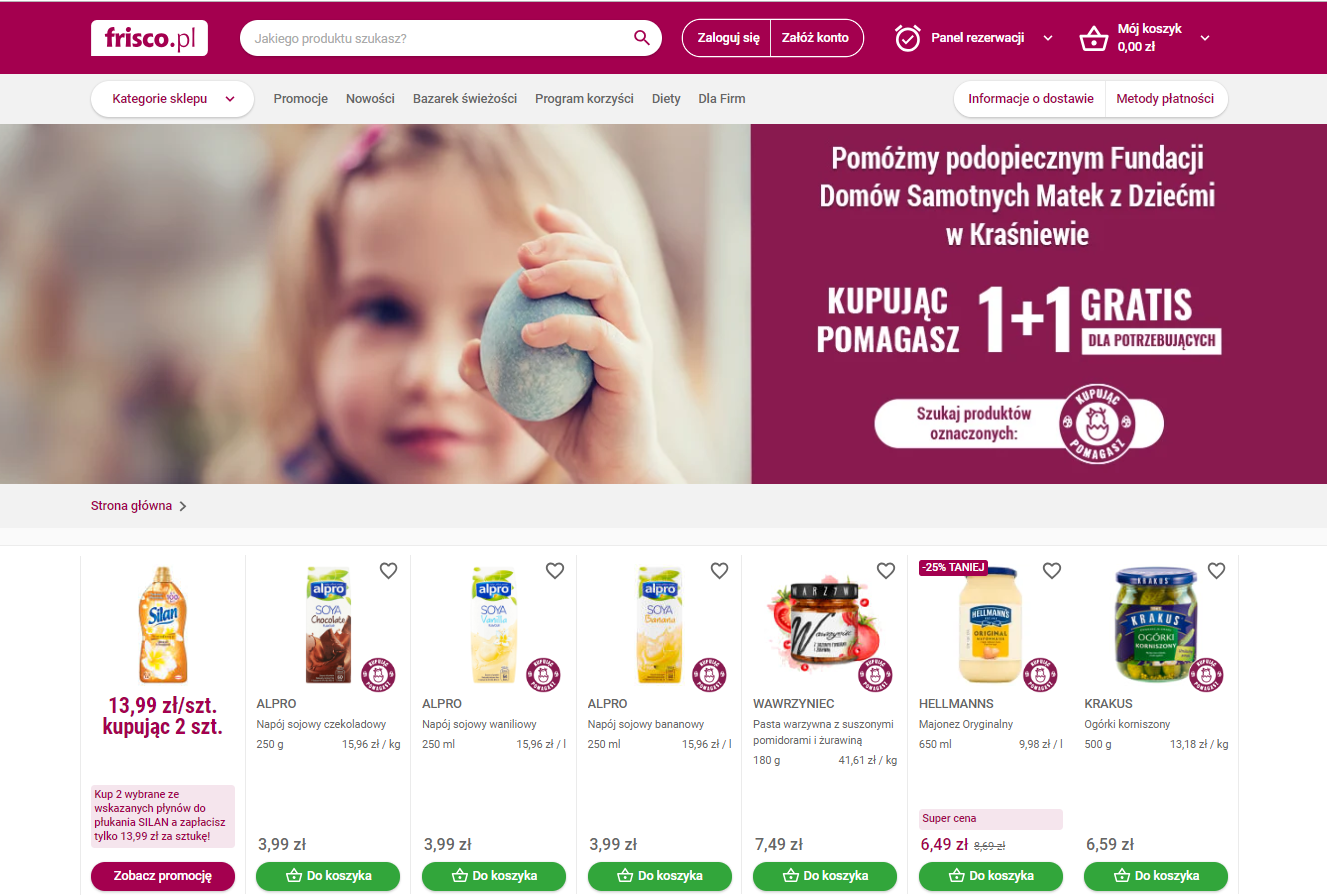Click the Panel rezerwacji clock icon
Screen dimensions: 1327x896
[x=908, y=38]
